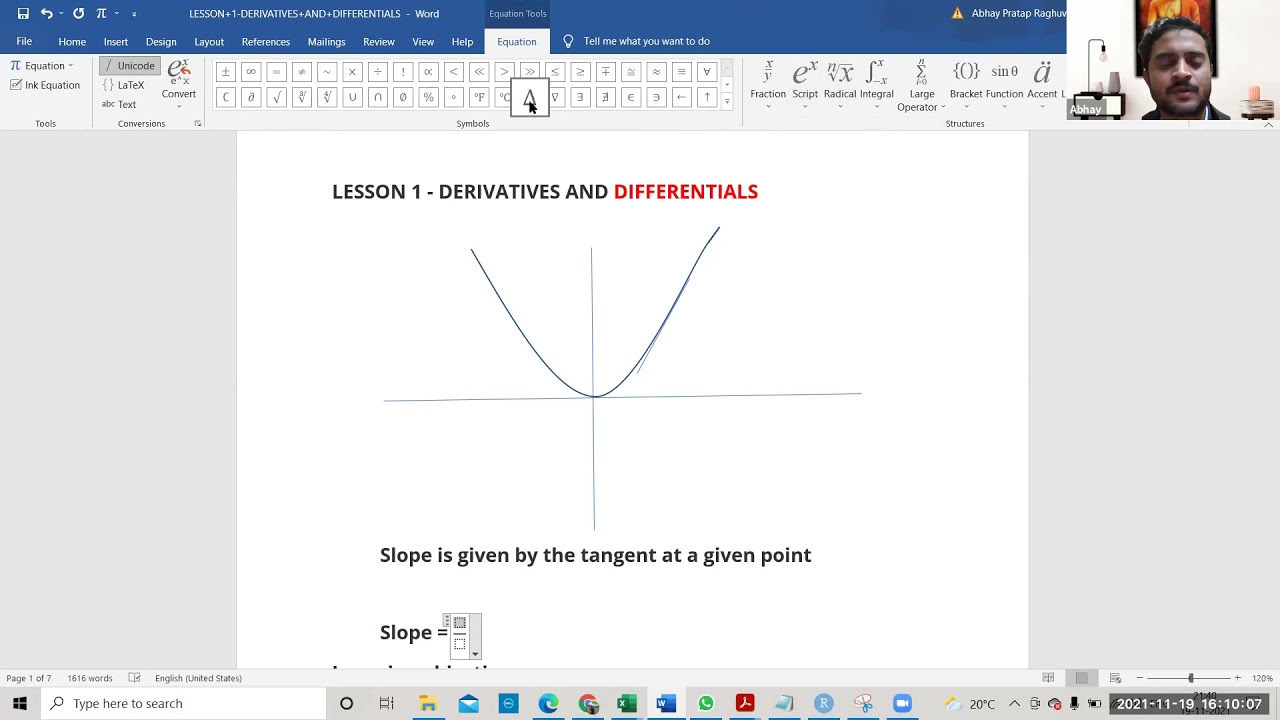Open the File menu
Screen dimensions: 1280x720
pos(24,41)
